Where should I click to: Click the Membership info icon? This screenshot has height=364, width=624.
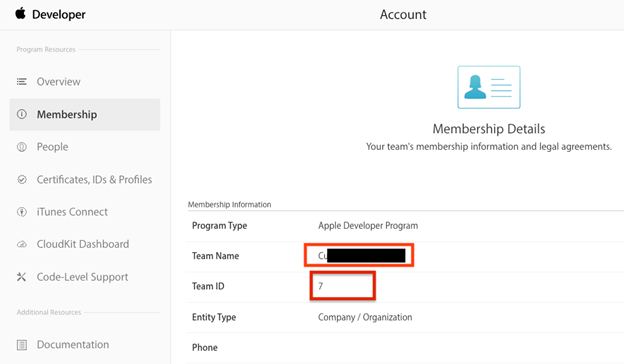point(22,114)
